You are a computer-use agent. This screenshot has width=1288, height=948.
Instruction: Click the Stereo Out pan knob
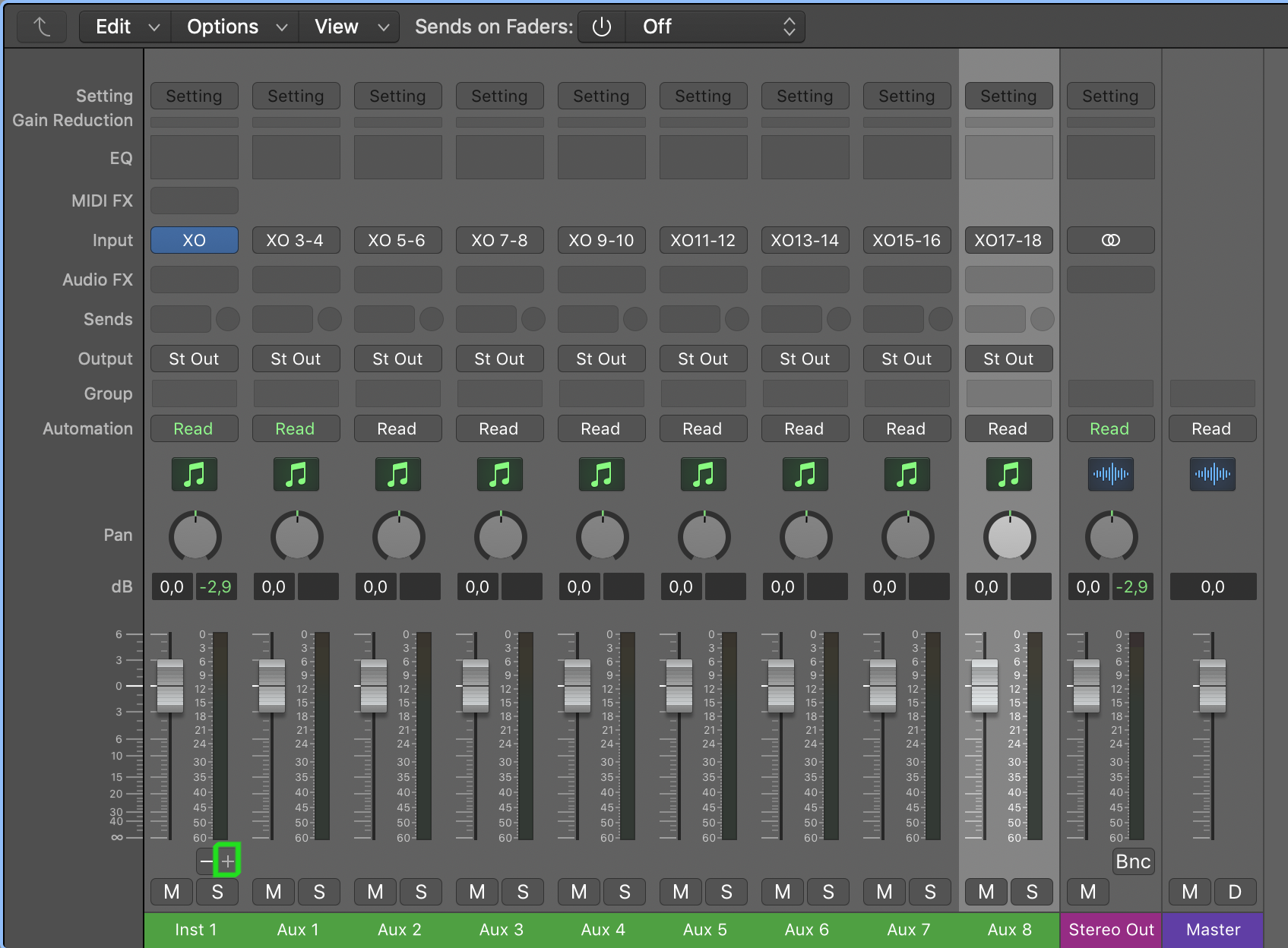click(1112, 537)
